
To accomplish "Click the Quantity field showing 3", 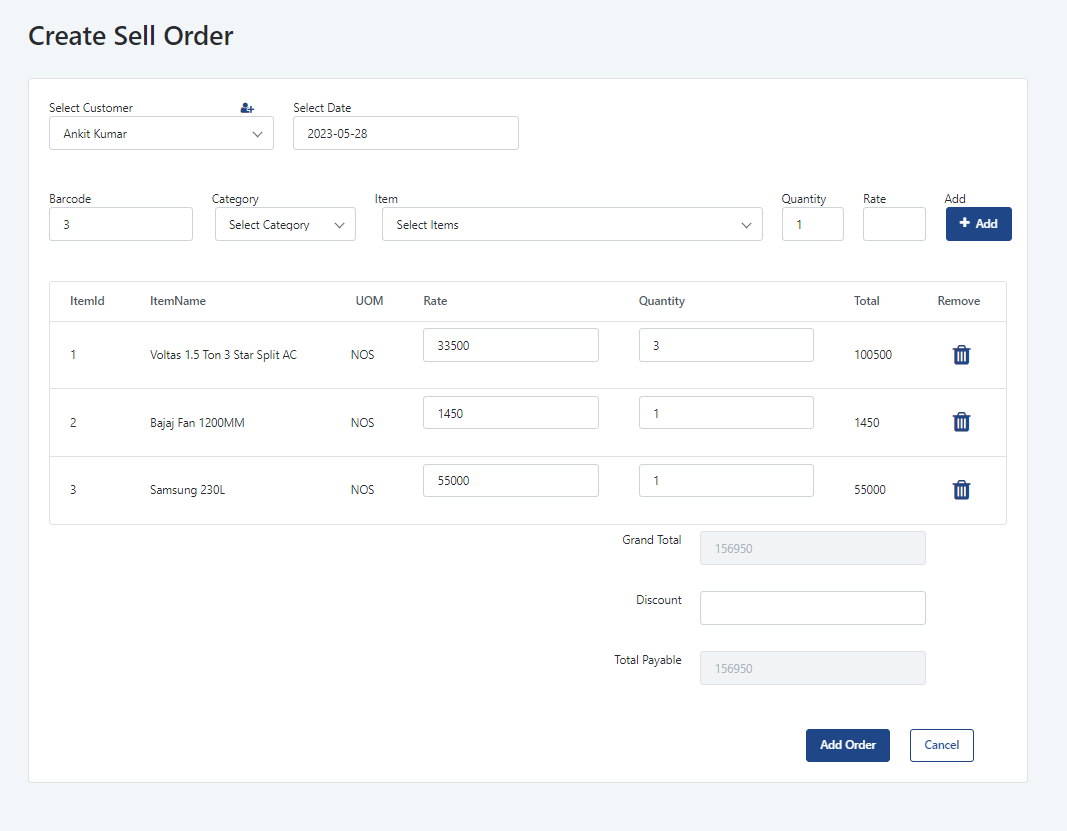I will [x=726, y=345].
